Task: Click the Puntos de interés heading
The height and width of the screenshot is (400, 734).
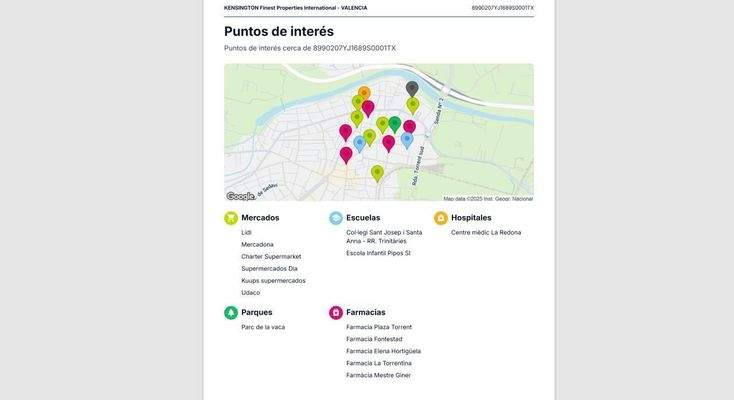Action: (279, 31)
